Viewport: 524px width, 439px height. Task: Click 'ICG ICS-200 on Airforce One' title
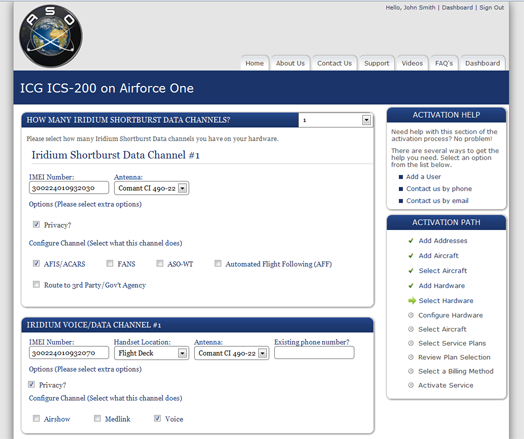point(107,89)
